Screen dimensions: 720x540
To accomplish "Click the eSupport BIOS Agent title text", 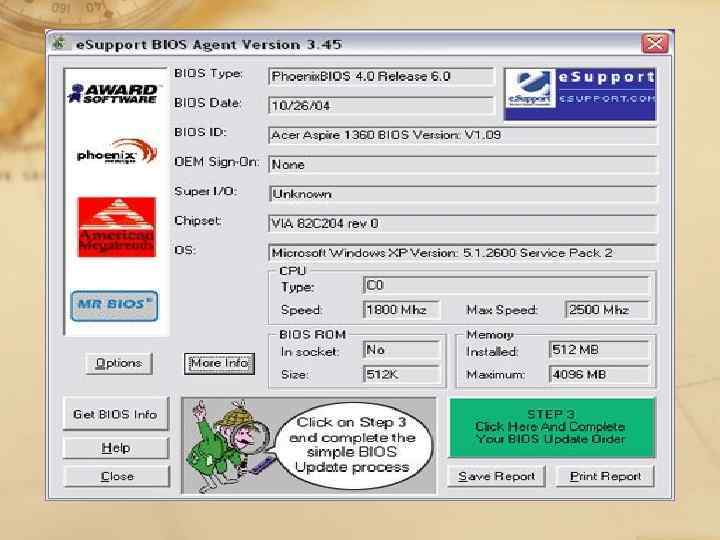I will [x=209, y=45].
